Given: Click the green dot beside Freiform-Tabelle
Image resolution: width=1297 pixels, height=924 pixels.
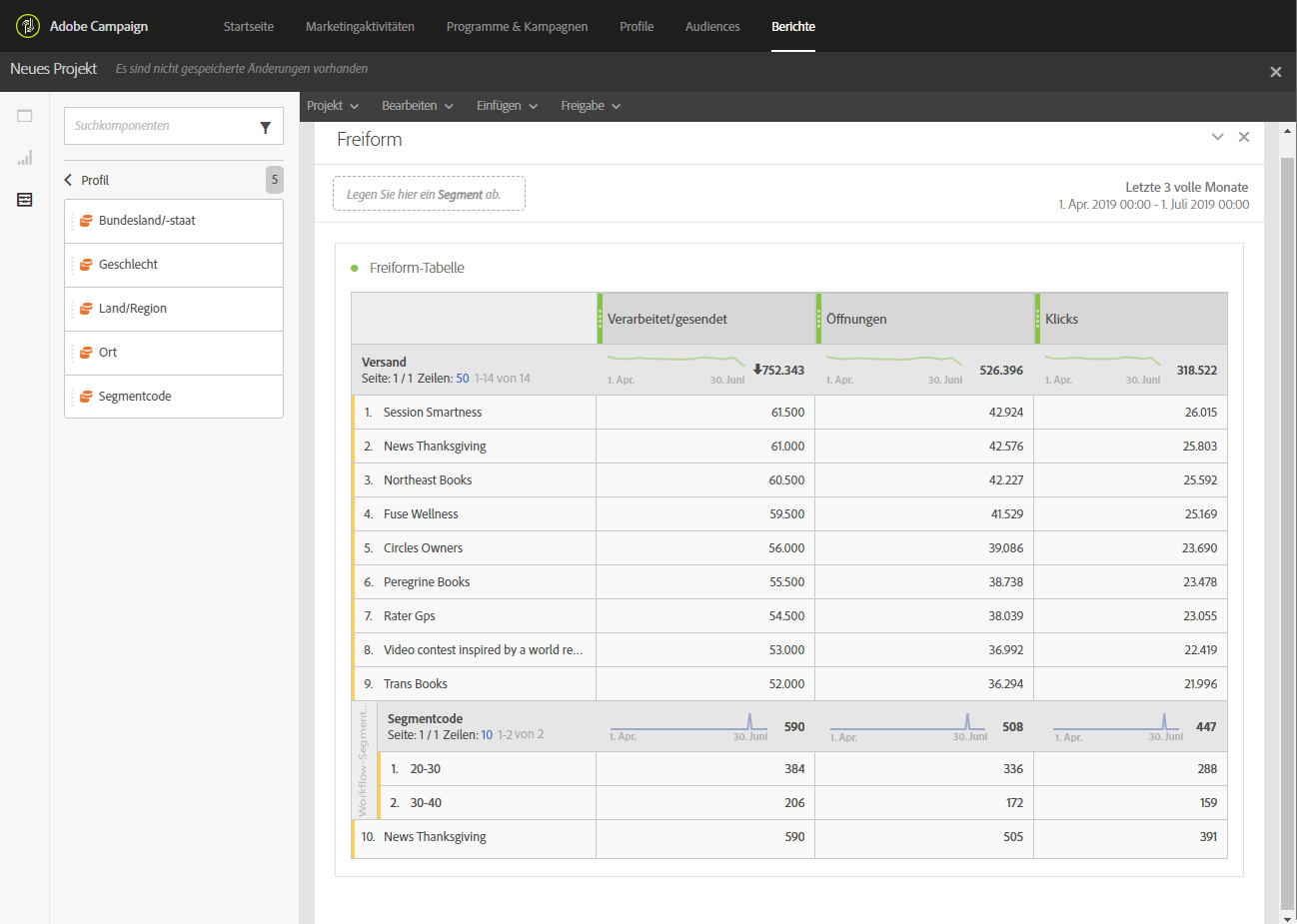Looking at the screenshot, I should [355, 268].
